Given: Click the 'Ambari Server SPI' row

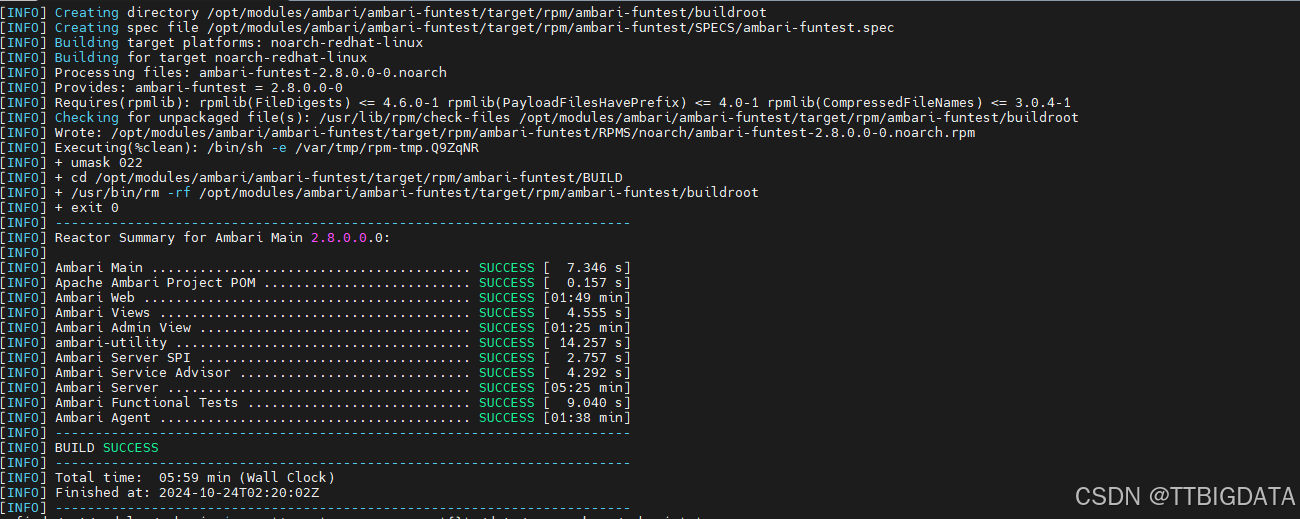Looking at the screenshot, I should [315, 358].
